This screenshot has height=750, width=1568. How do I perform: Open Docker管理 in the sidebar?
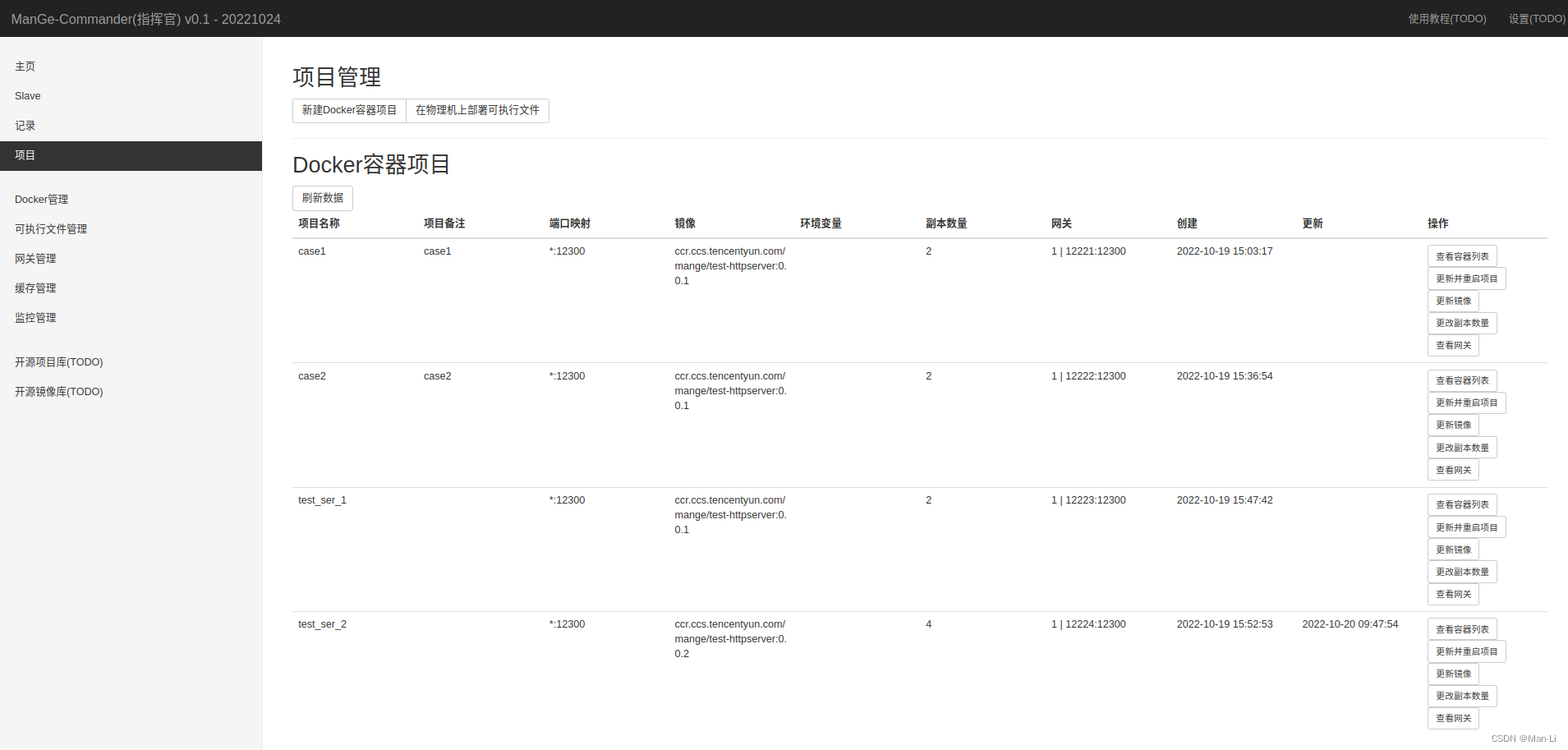(131, 200)
